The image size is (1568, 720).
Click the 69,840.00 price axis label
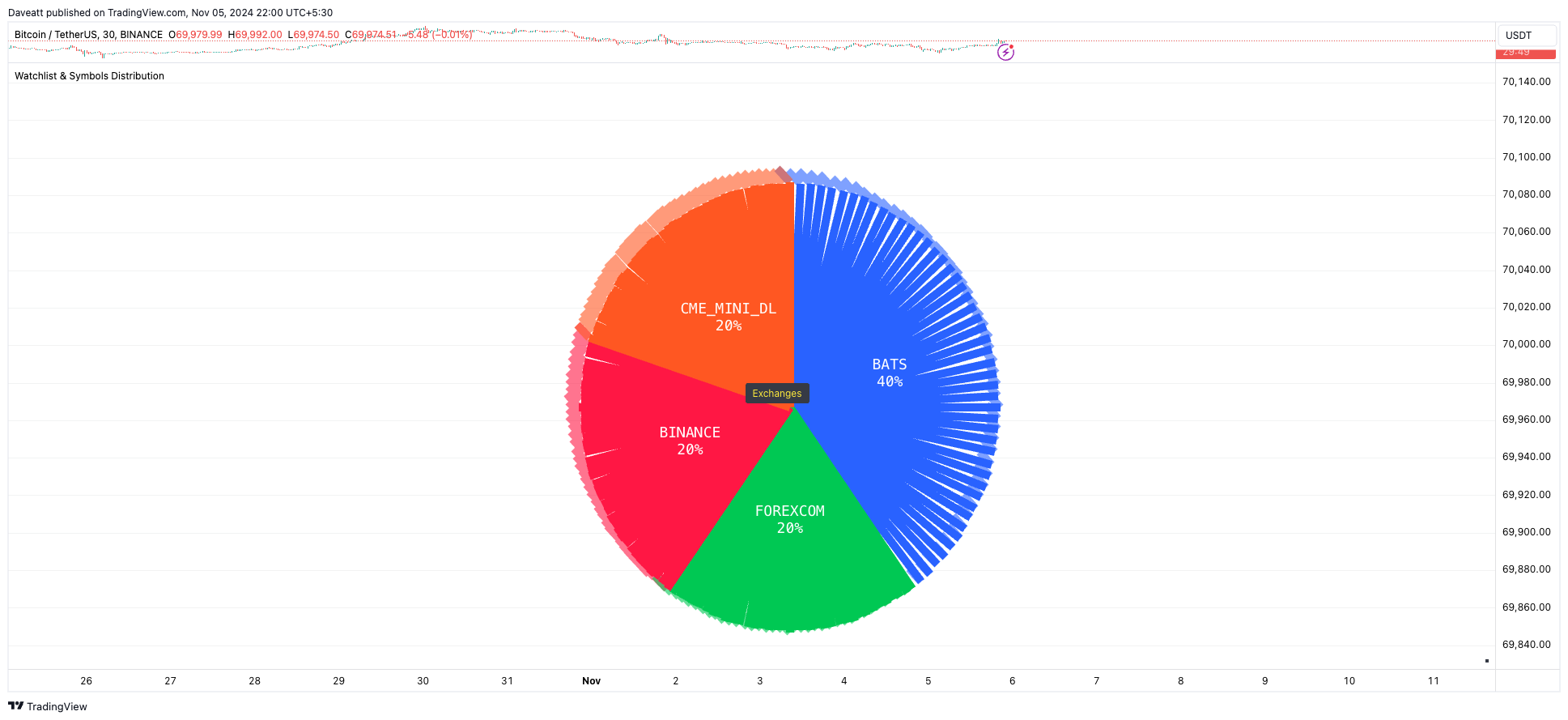[x=1526, y=645]
